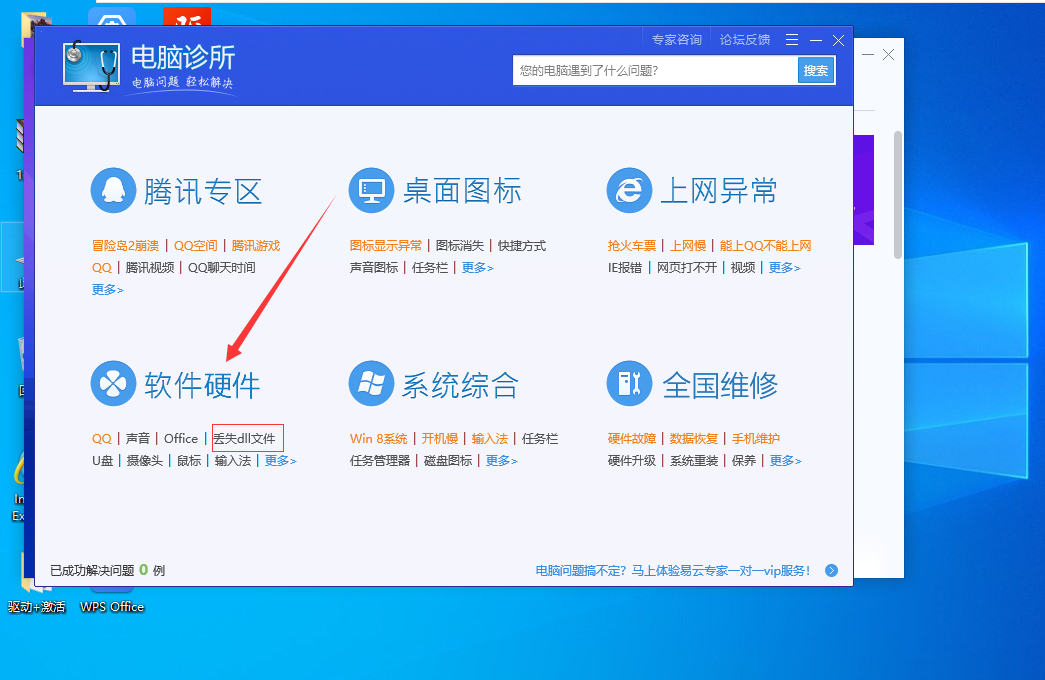Viewport: 1045px width, 680px height.
Task: Select 输入法 under 系统综合
Action: coord(490,439)
